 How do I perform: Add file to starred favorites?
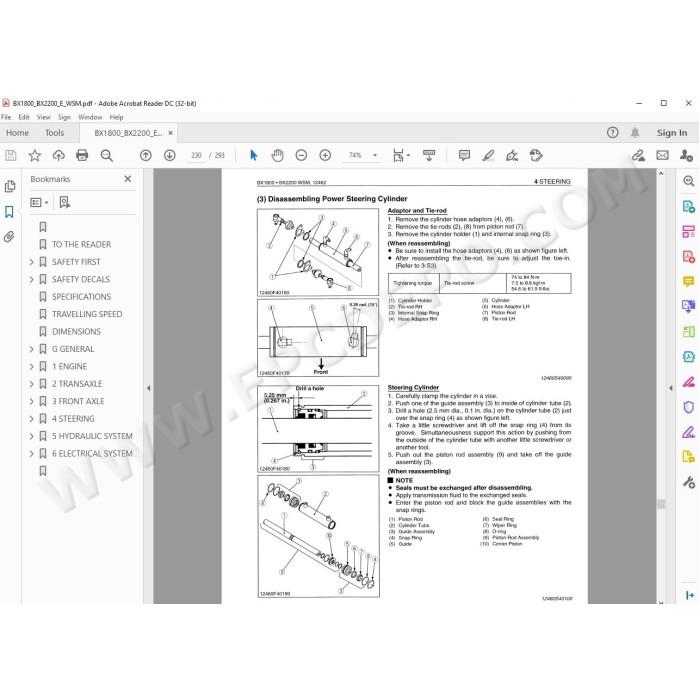34,155
